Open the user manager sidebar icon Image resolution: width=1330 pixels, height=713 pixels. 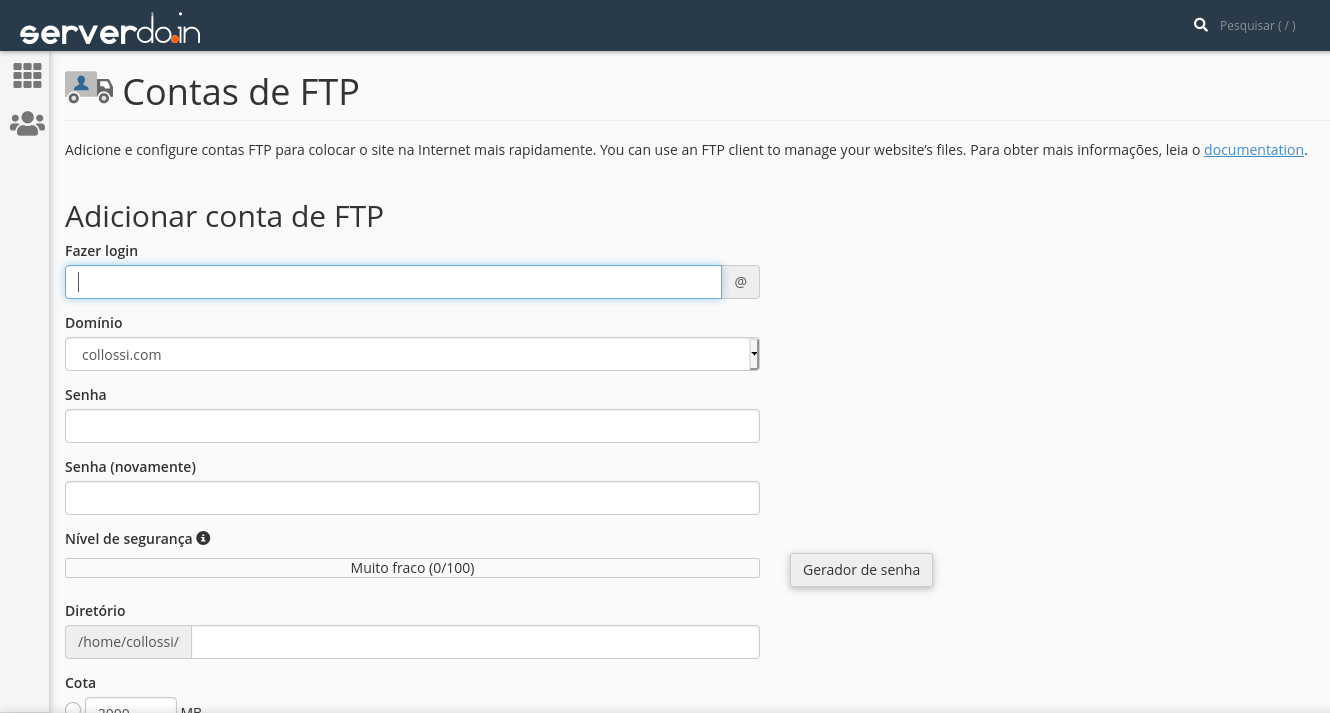27,124
